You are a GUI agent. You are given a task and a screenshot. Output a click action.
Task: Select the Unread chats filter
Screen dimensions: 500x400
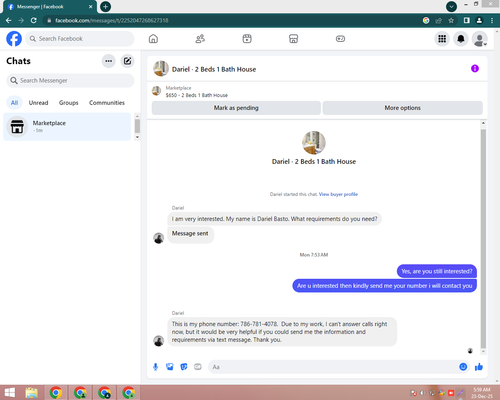pyautogui.click(x=38, y=103)
